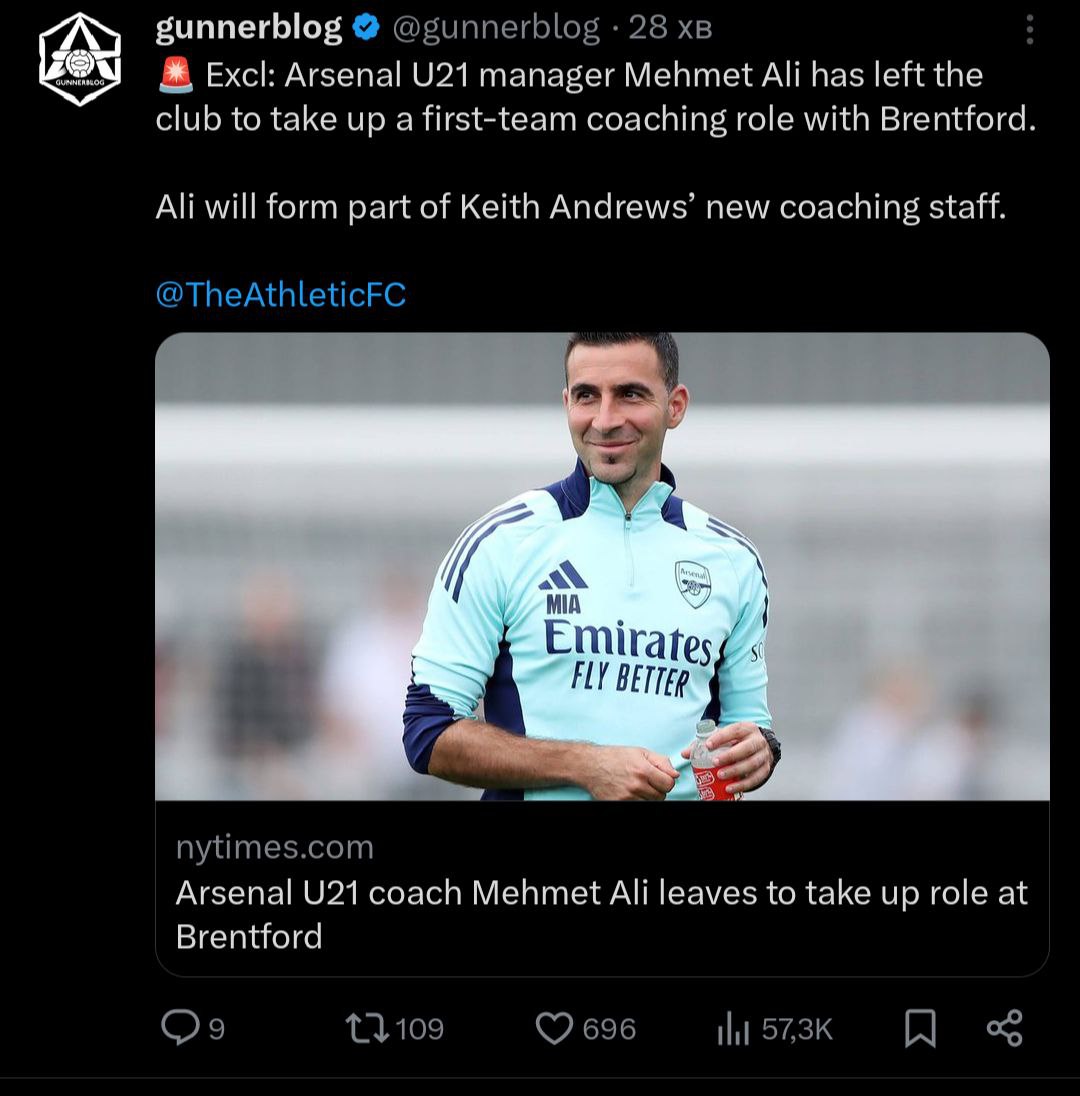Open the gunnerblog profile avatar

[80, 60]
